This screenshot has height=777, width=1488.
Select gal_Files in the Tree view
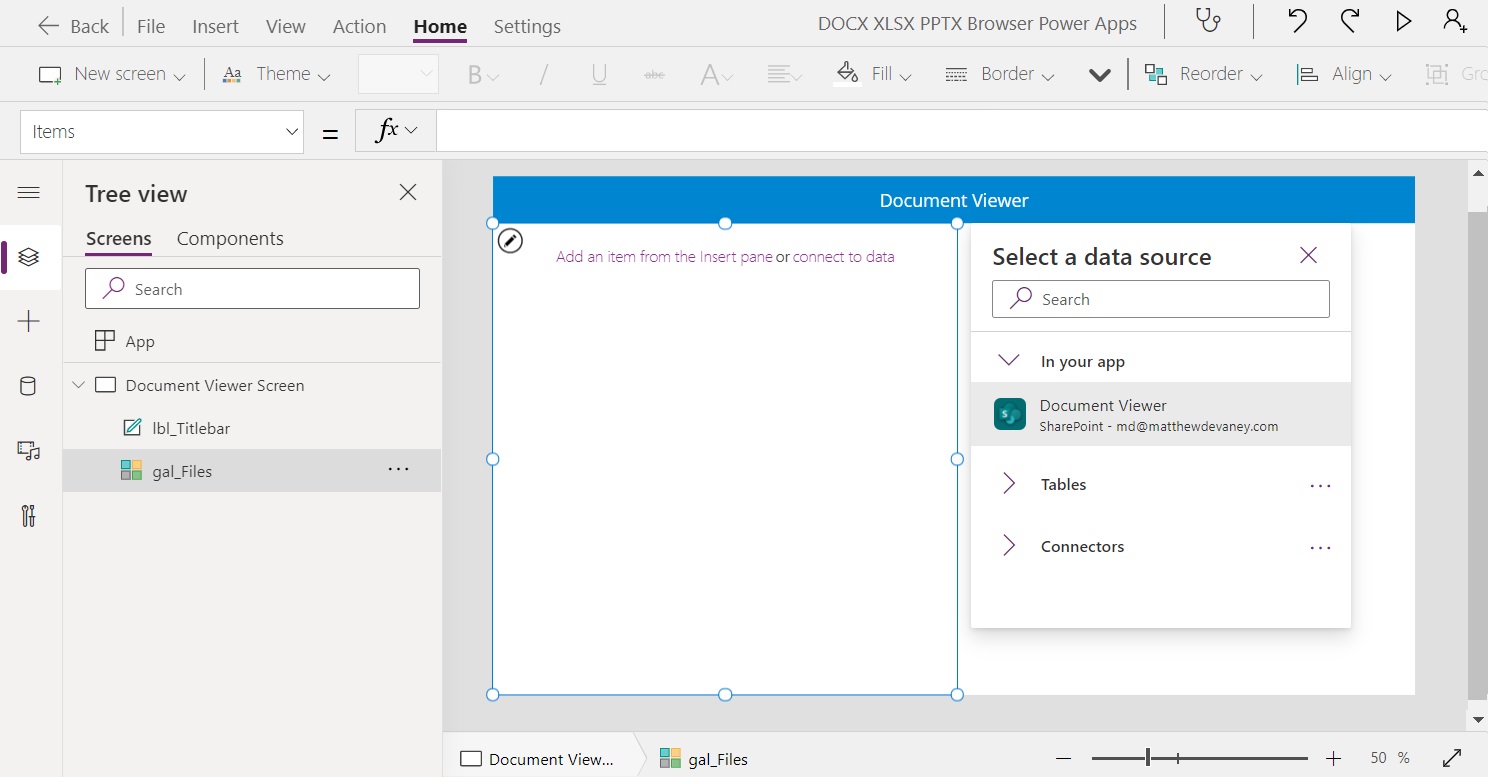click(x=182, y=470)
